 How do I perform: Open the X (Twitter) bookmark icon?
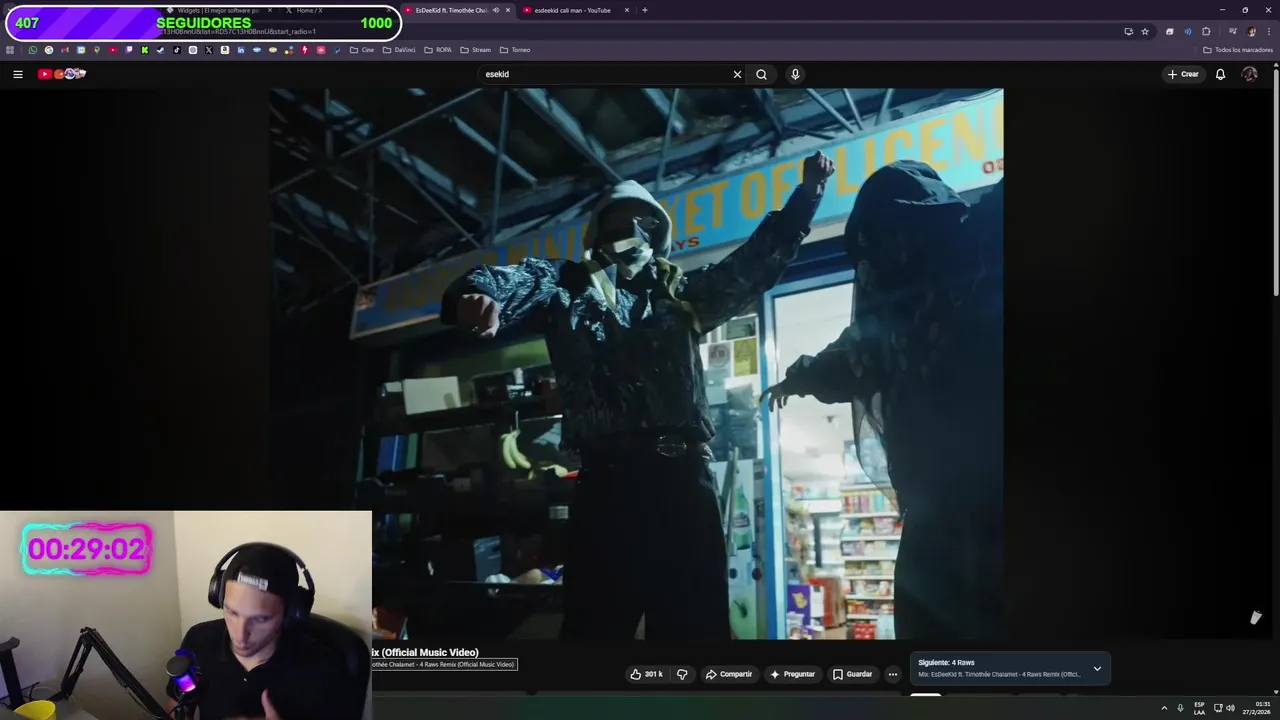click(x=209, y=50)
